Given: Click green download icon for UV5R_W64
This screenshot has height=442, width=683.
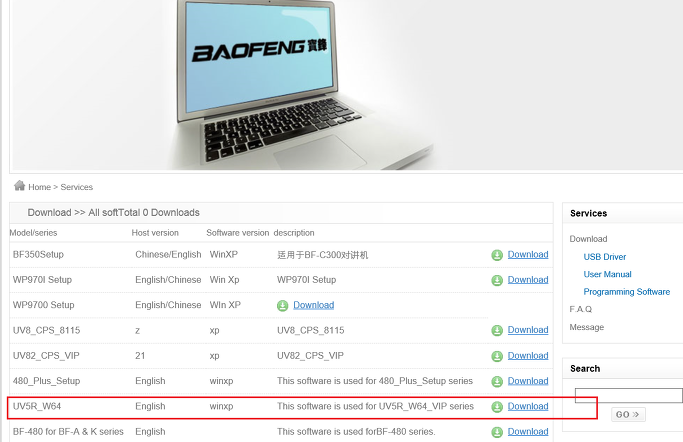Looking at the screenshot, I should pos(497,407).
